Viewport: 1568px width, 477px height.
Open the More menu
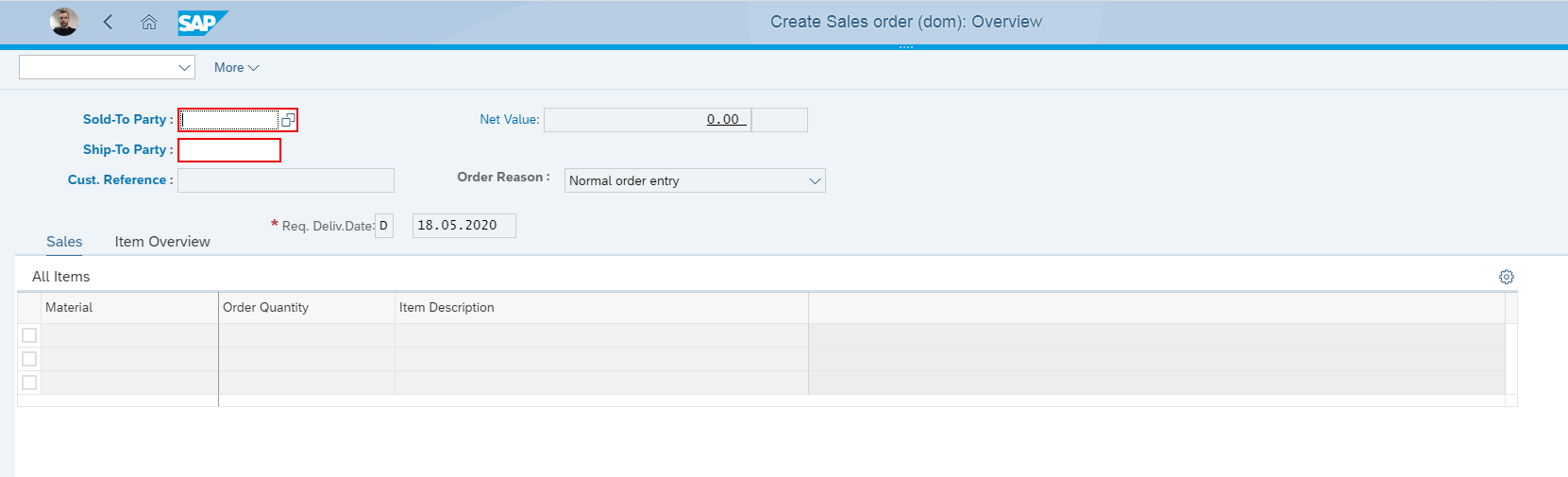coord(236,67)
